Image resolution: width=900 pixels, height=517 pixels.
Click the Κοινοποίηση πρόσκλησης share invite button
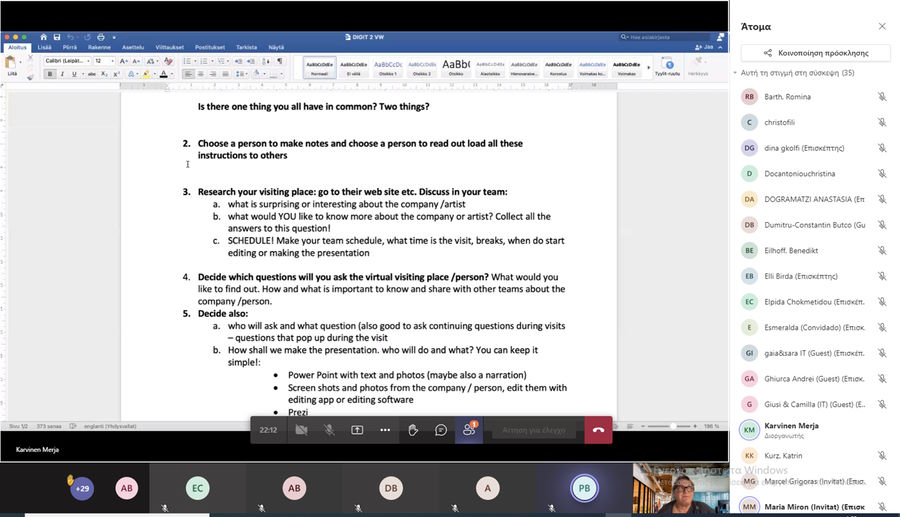click(x=815, y=53)
